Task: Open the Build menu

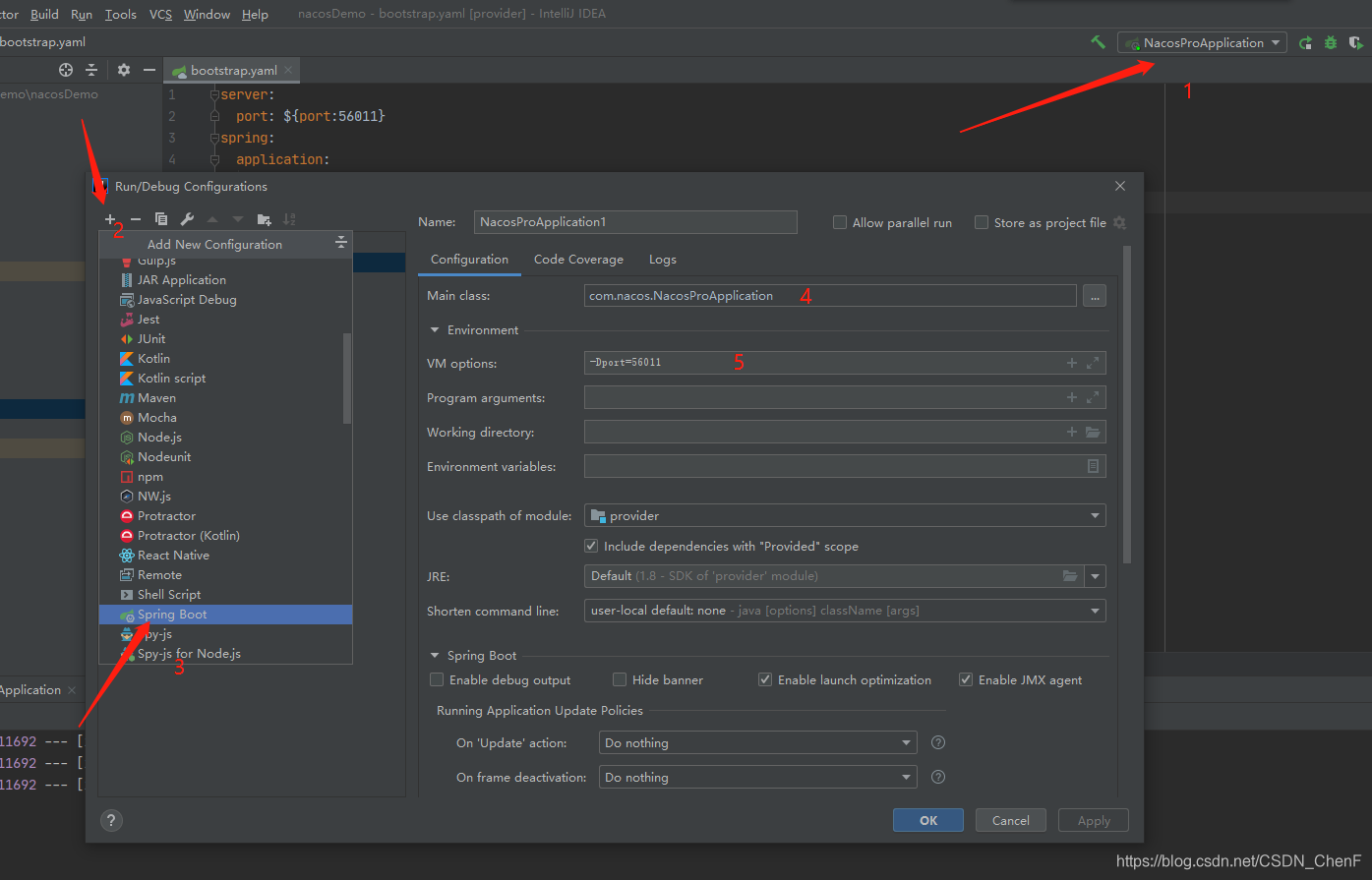Action: click(x=44, y=14)
